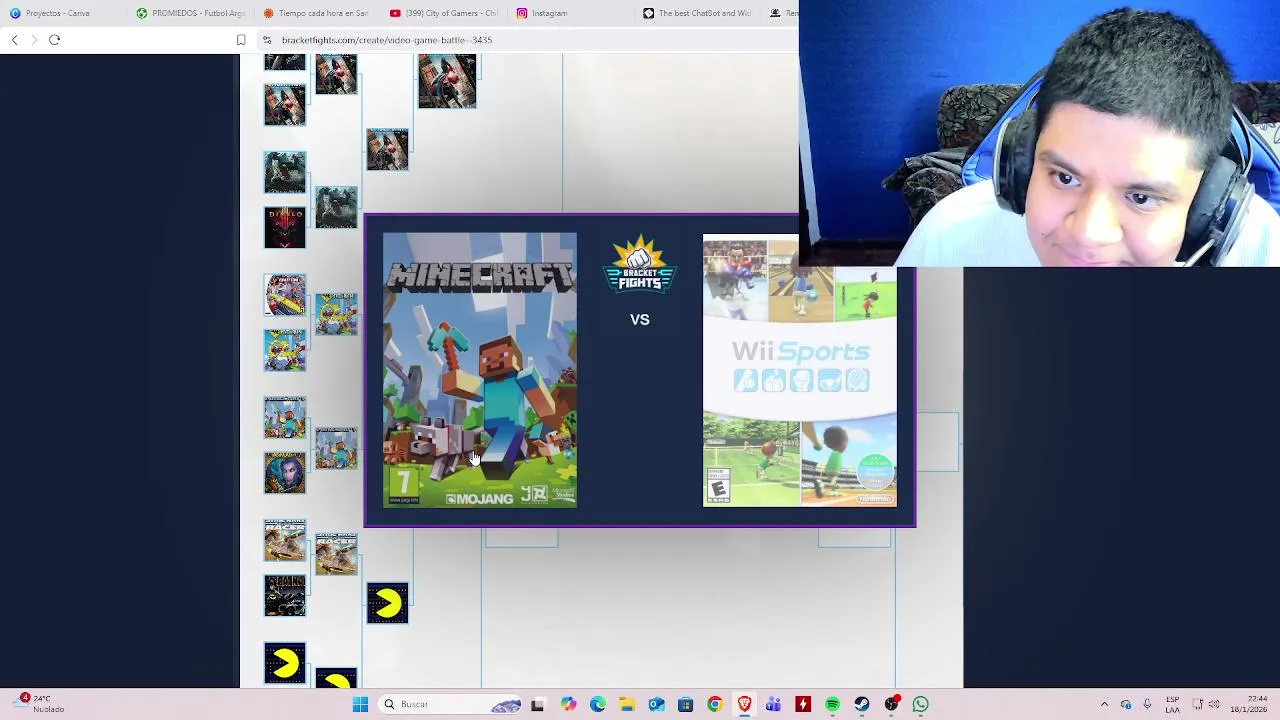1280x720 pixels.
Task: Select the Crazy Taxi thumbnail in first round
Action: coord(285,295)
